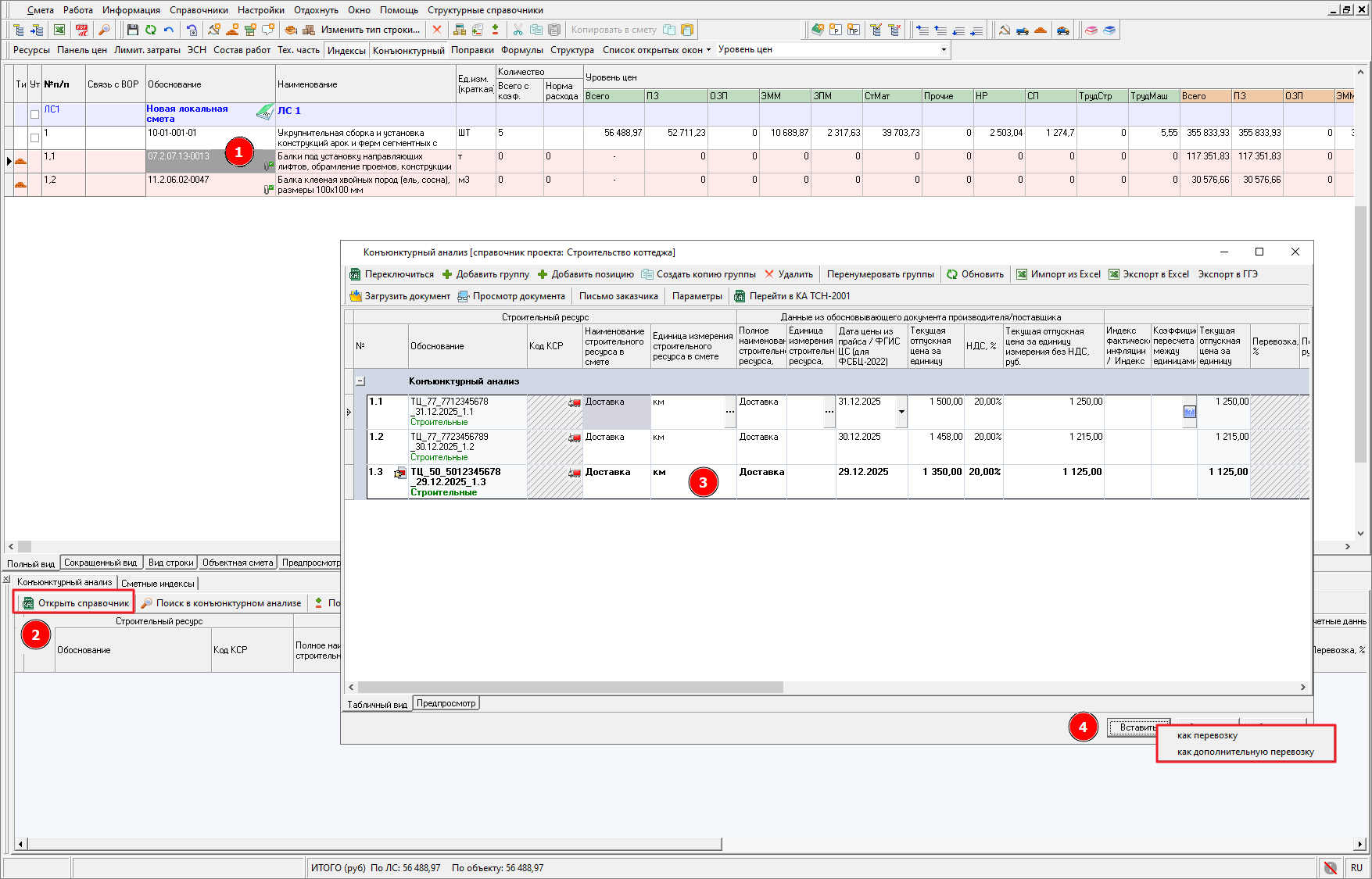Click the Открыть справочник button
The height and width of the screenshot is (879, 1372).
(x=75, y=603)
